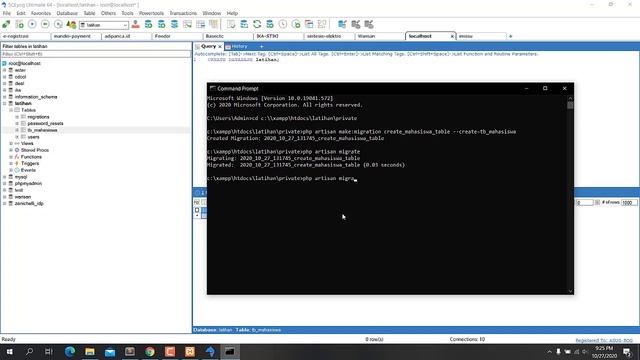
Task: Expand the information_schema database node
Action: 4,97
